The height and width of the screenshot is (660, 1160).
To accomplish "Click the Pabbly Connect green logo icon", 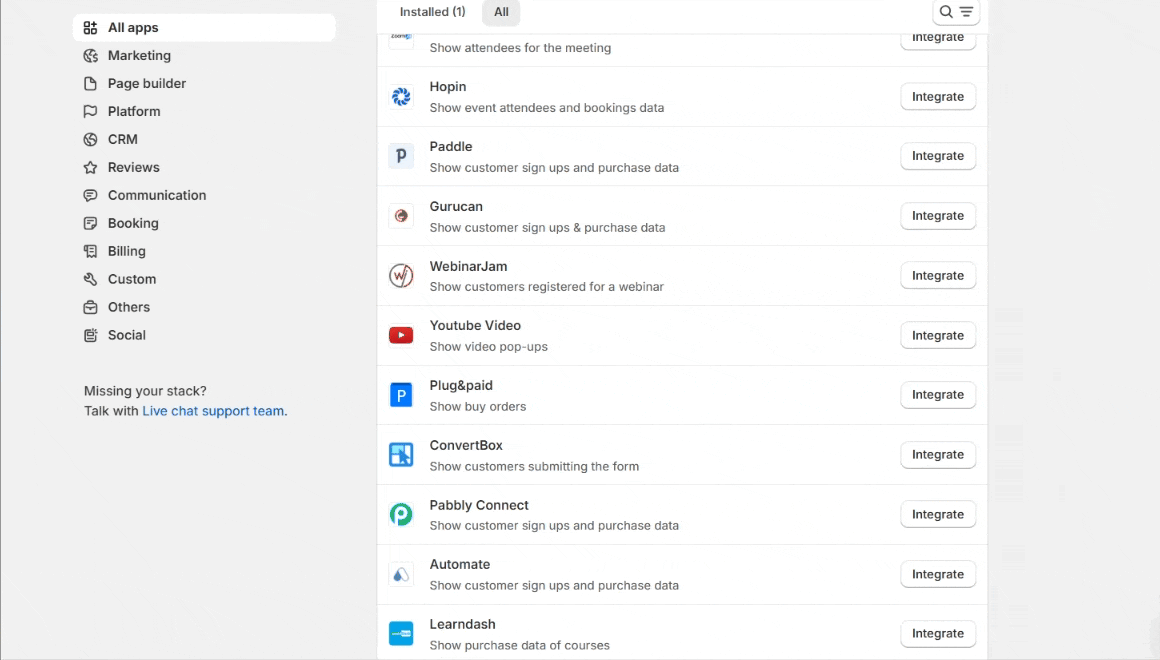I will pos(401,515).
